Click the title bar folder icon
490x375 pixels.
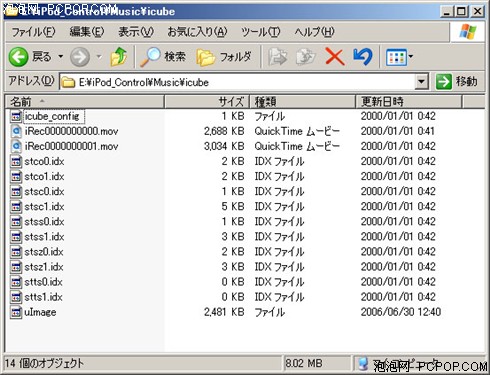11,11
